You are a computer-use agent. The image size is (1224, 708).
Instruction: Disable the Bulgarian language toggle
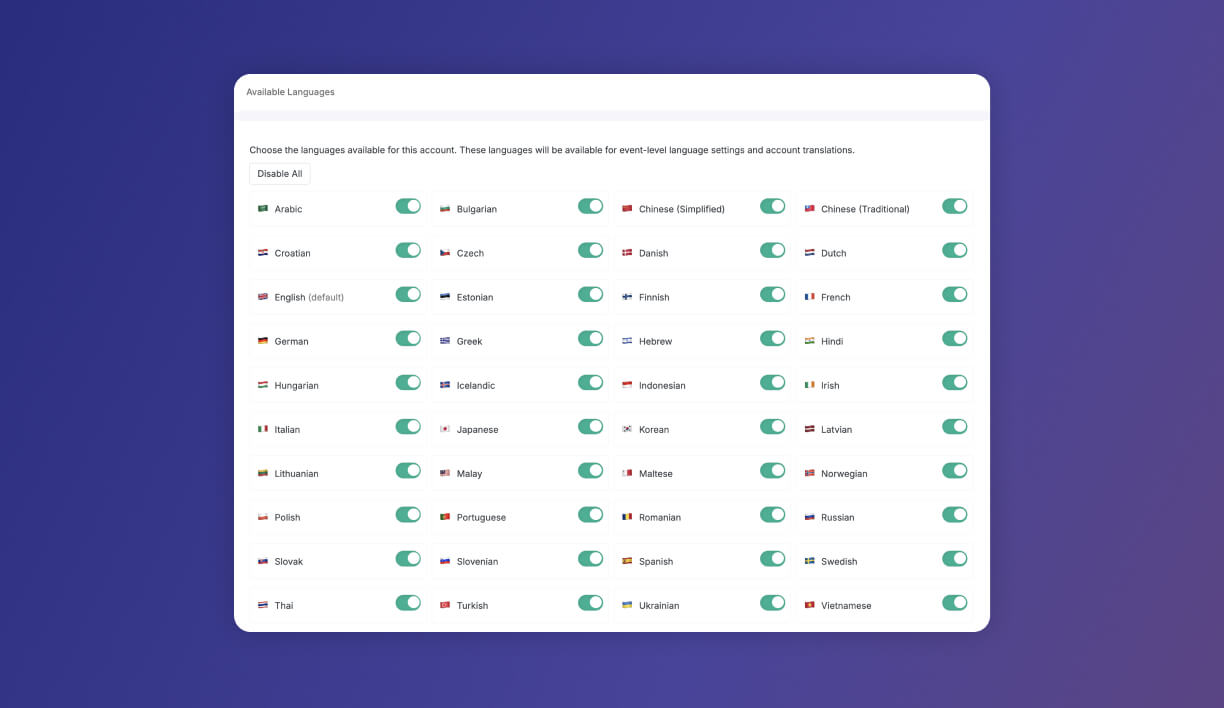[x=590, y=206]
